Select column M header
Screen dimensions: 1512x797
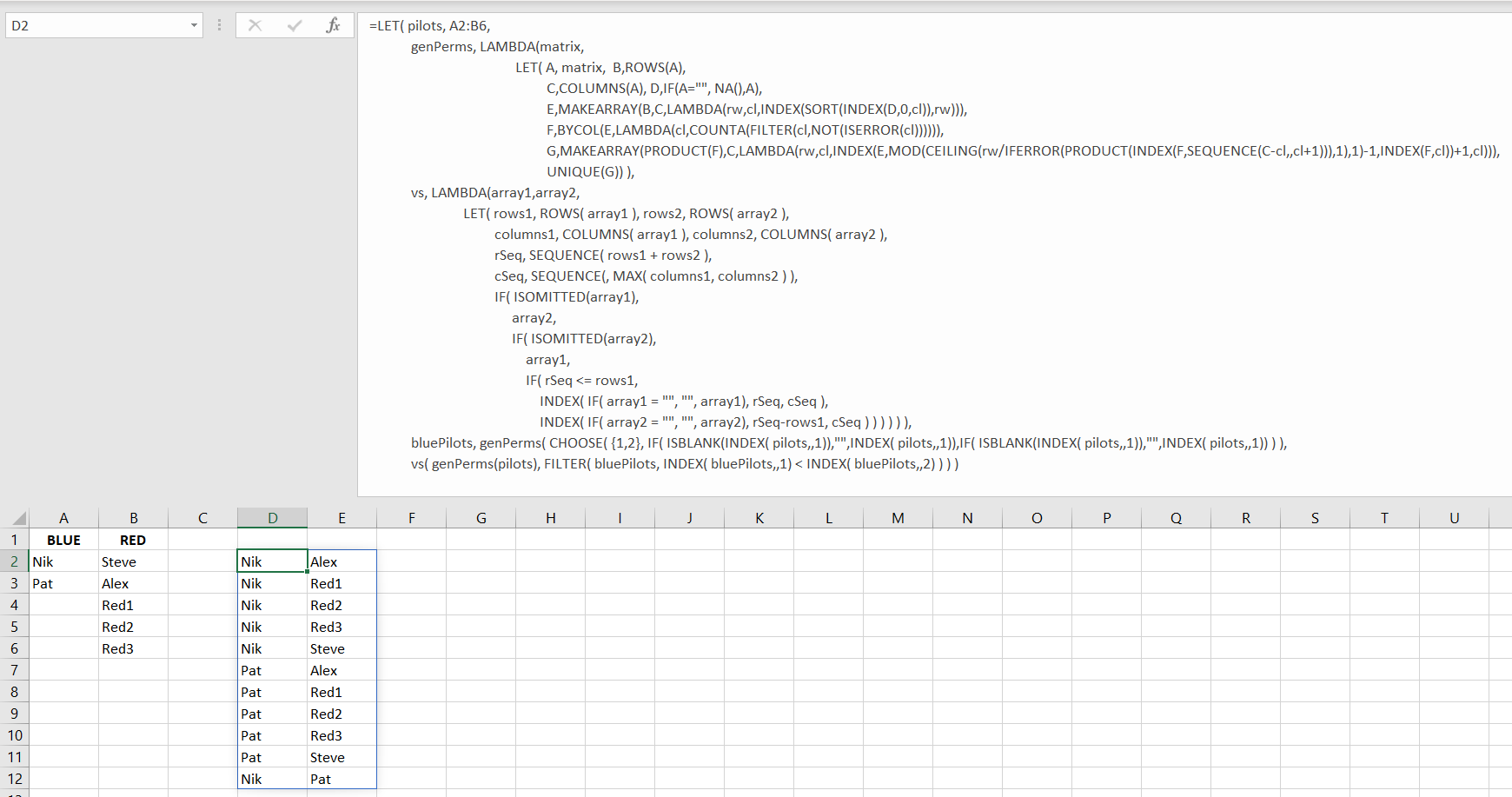pyautogui.click(x=898, y=518)
